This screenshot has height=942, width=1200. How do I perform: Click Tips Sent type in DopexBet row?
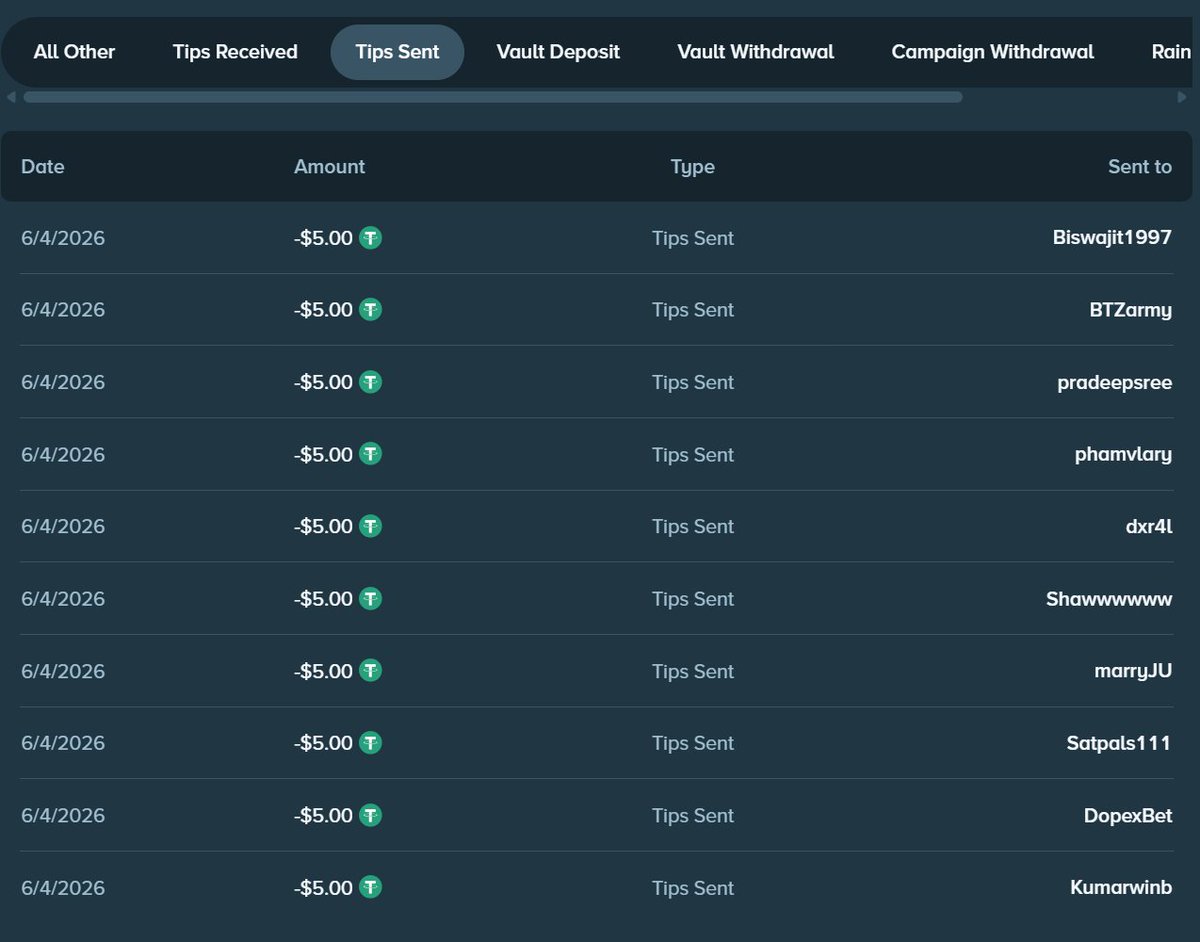coord(693,815)
